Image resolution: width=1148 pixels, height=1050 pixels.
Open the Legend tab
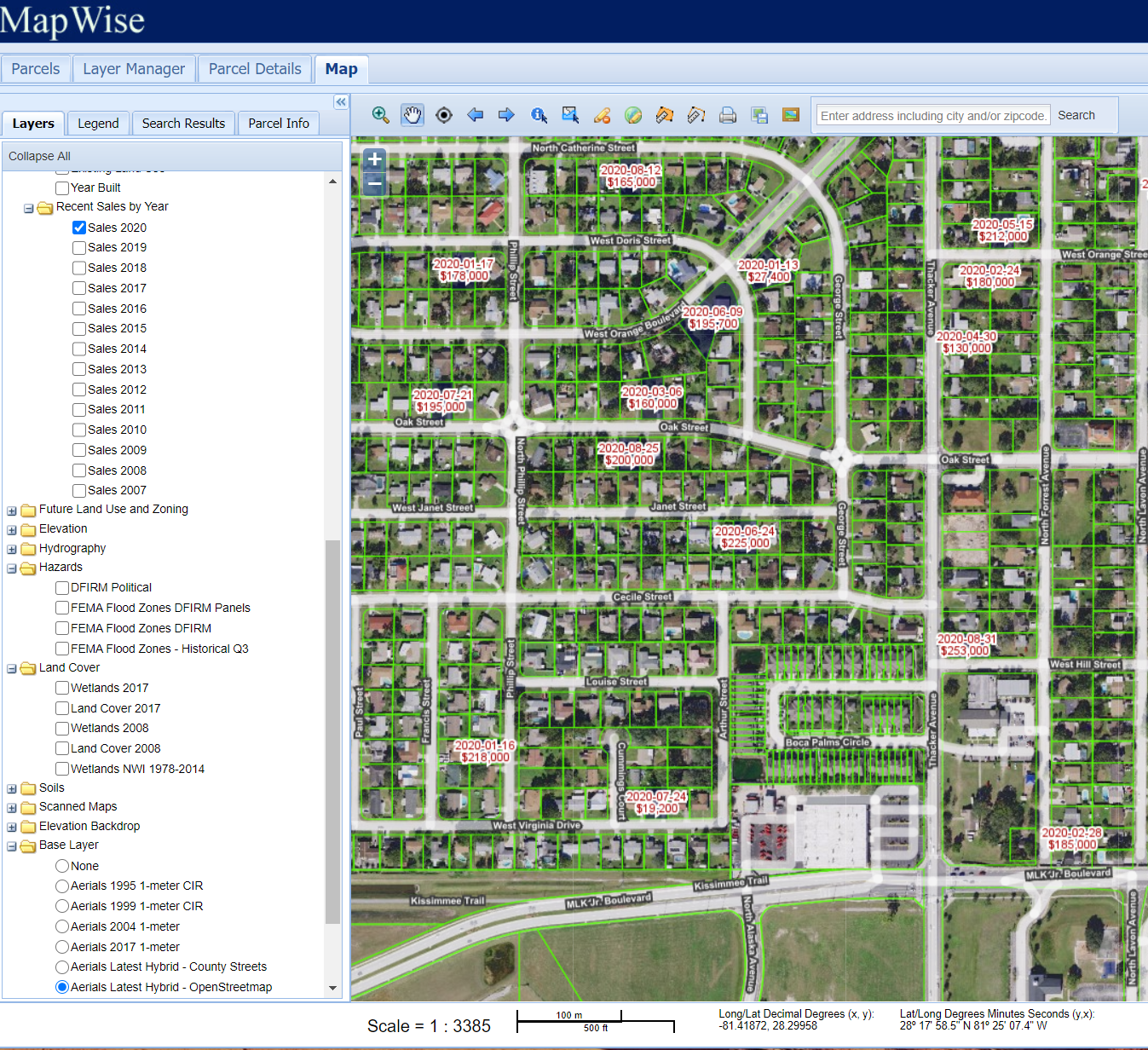tap(98, 124)
